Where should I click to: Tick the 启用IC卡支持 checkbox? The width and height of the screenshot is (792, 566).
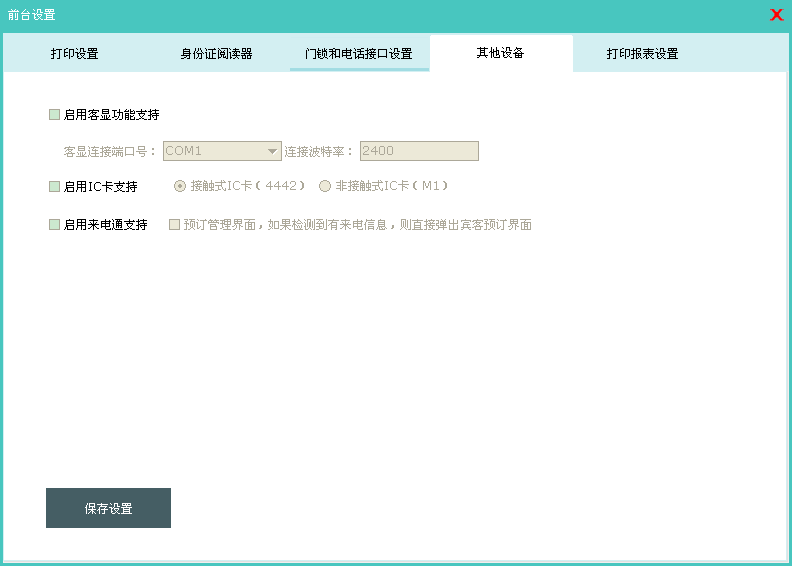pos(55,187)
